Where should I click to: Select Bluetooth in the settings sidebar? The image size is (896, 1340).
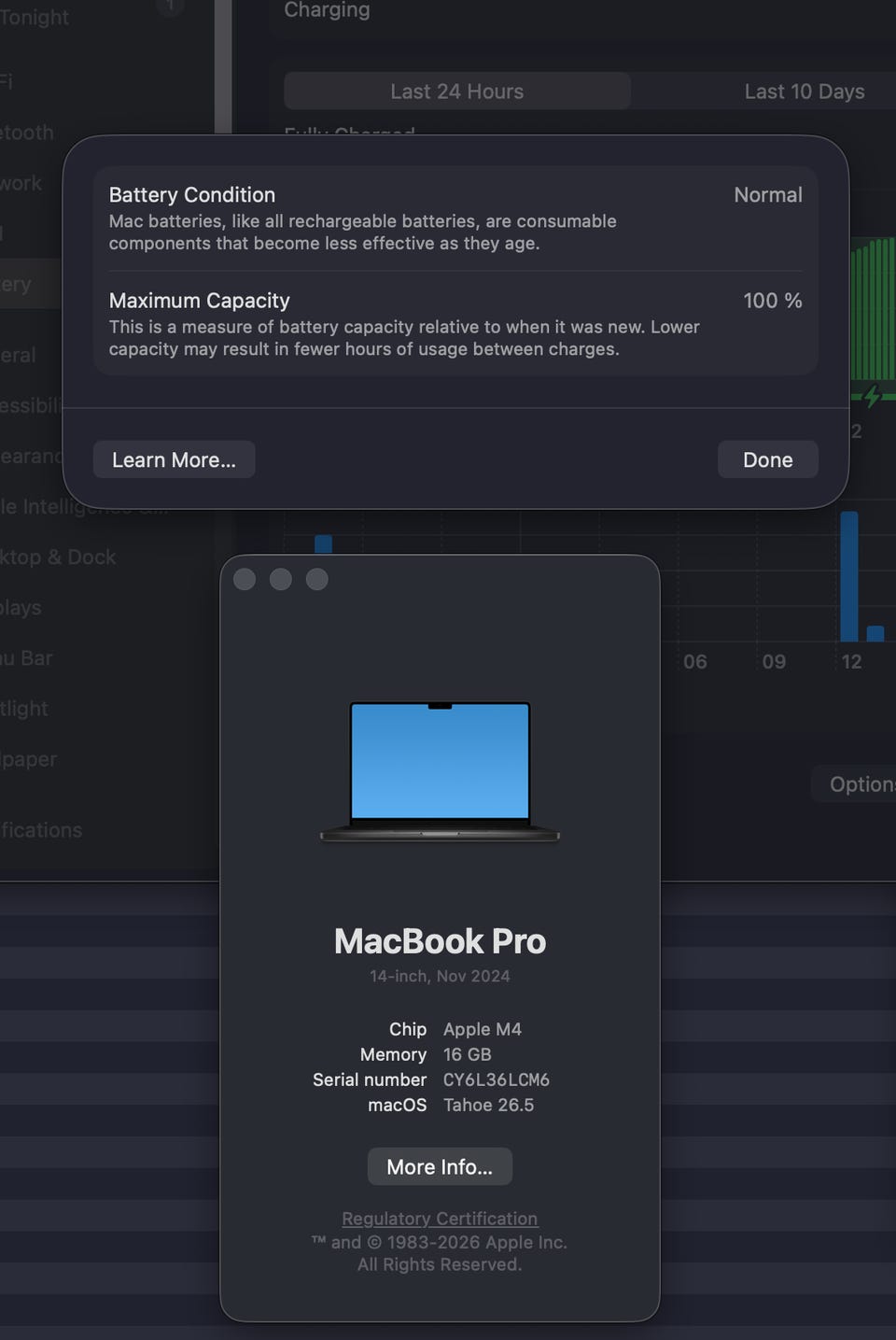pyautogui.click(x=27, y=133)
